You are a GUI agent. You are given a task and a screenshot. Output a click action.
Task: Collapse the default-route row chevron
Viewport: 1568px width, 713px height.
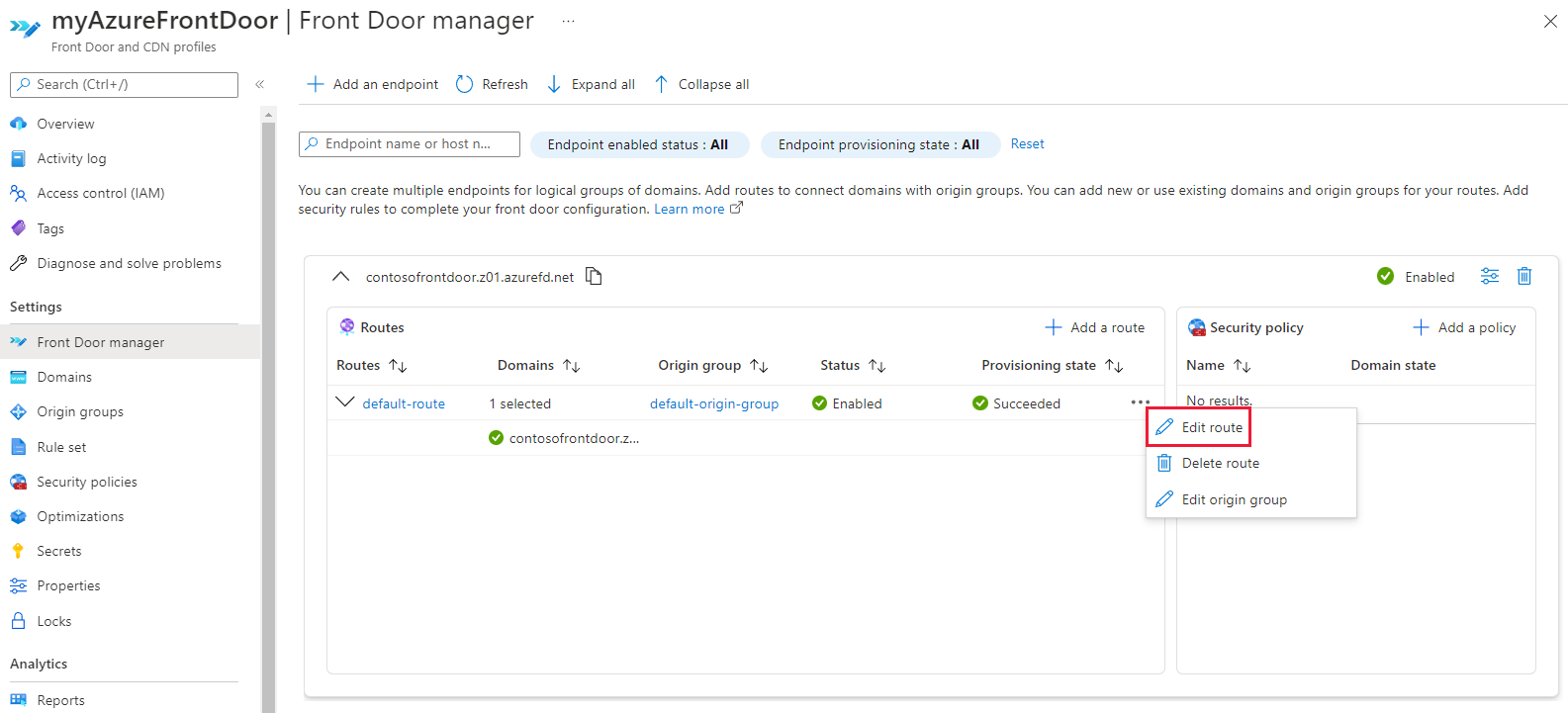pyautogui.click(x=345, y=401)
